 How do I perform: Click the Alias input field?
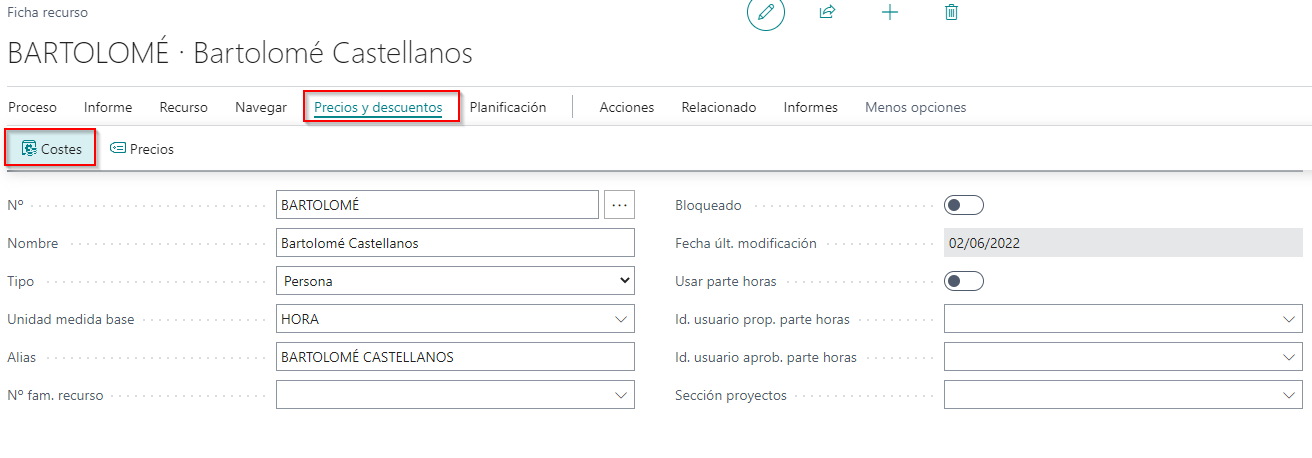pos(455,357)
